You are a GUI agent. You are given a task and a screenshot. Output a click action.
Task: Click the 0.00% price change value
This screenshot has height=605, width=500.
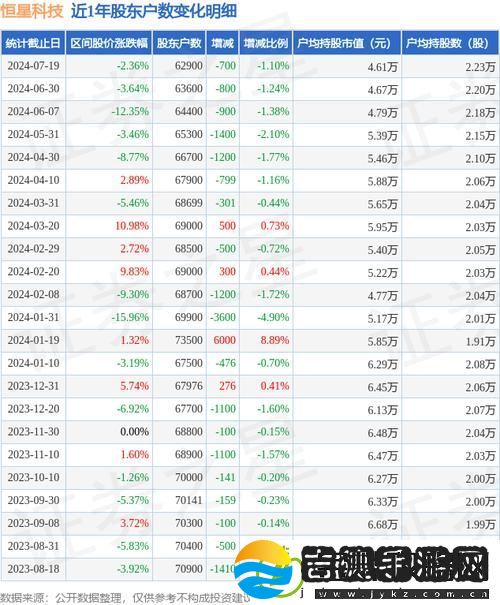(134, 432)
